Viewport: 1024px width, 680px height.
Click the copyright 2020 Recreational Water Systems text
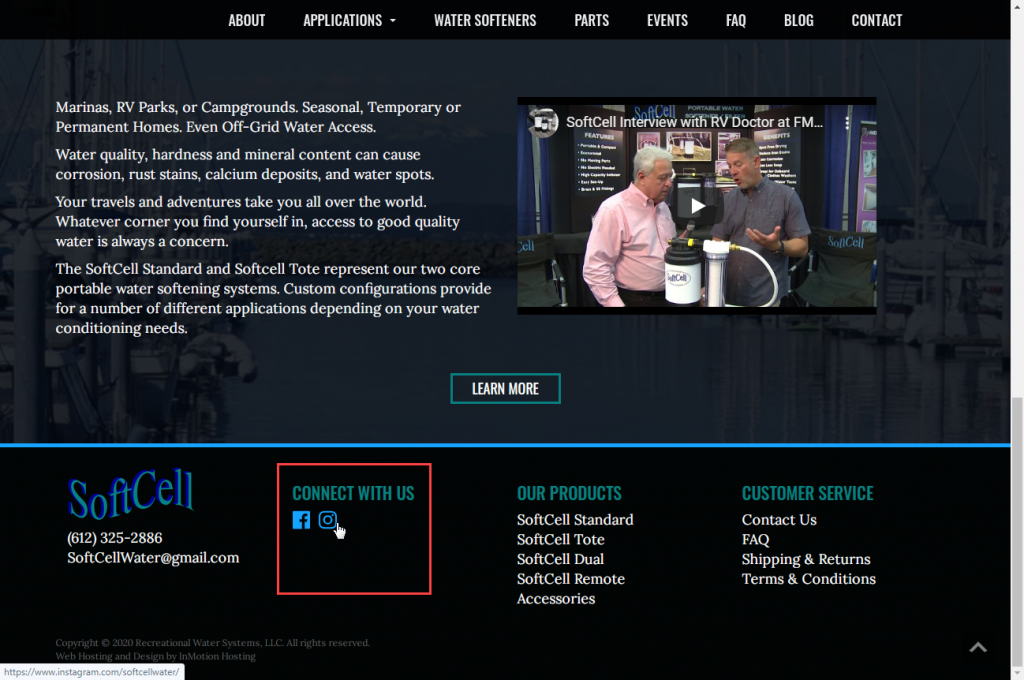(x=212, y=643)
